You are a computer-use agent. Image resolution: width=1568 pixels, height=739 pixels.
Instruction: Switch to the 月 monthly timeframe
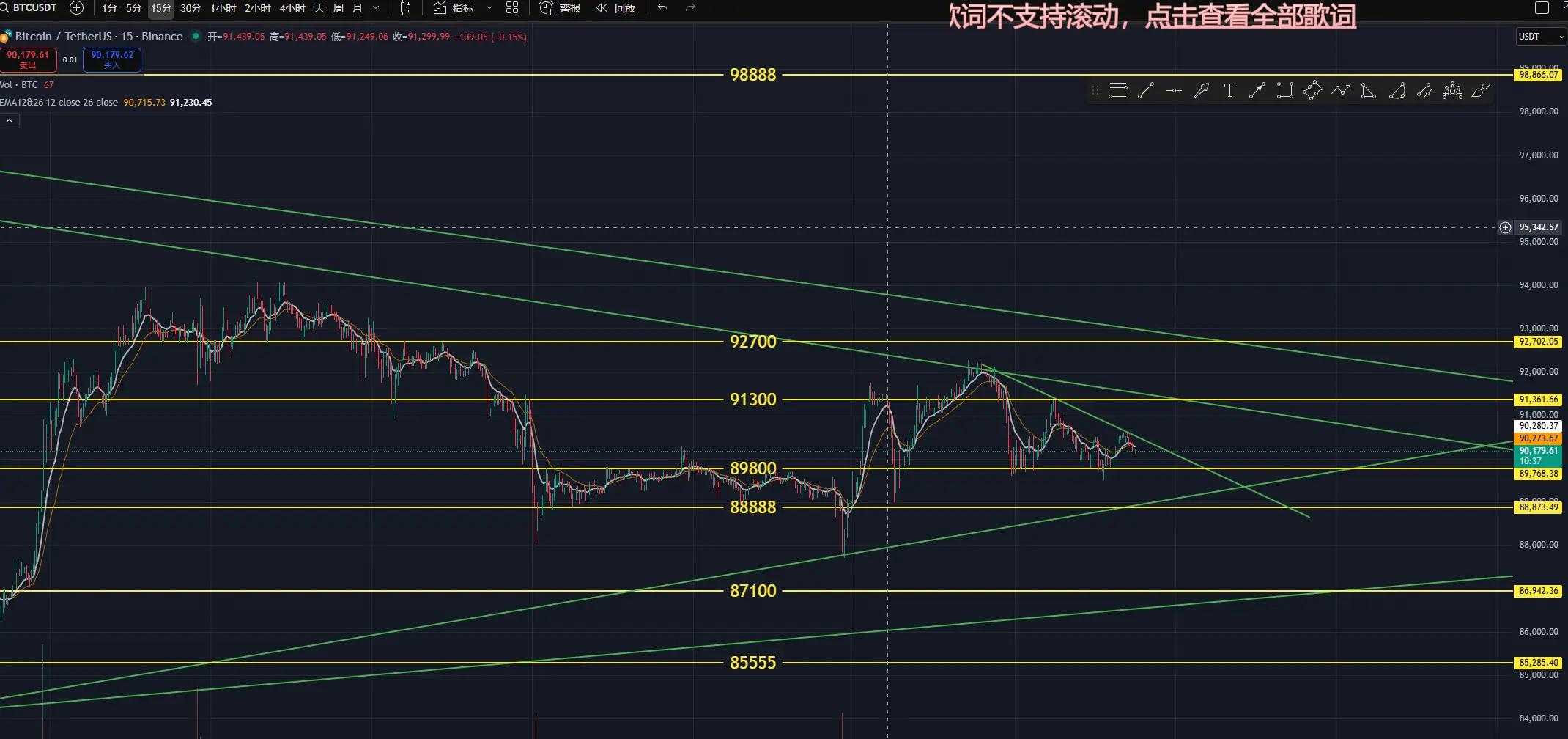[x=358, y=8]
